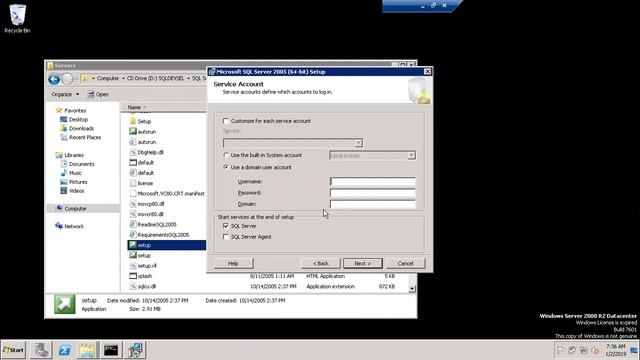The width and height of the screenshot is (640, 360).
Task: Select Use the built-in System account
Action: pos(226,155)
